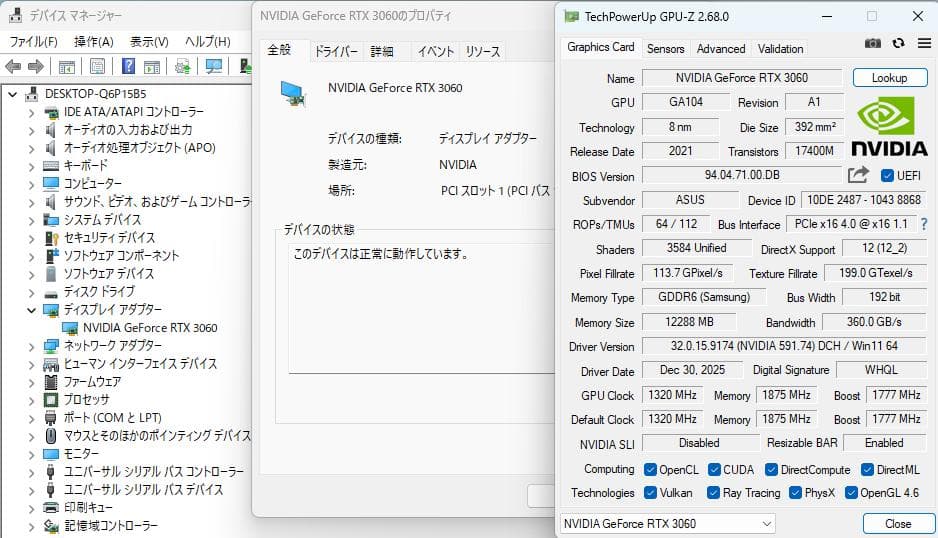
Task: Click the GPU-Z title bar app icon
Action: coord(572,17)
